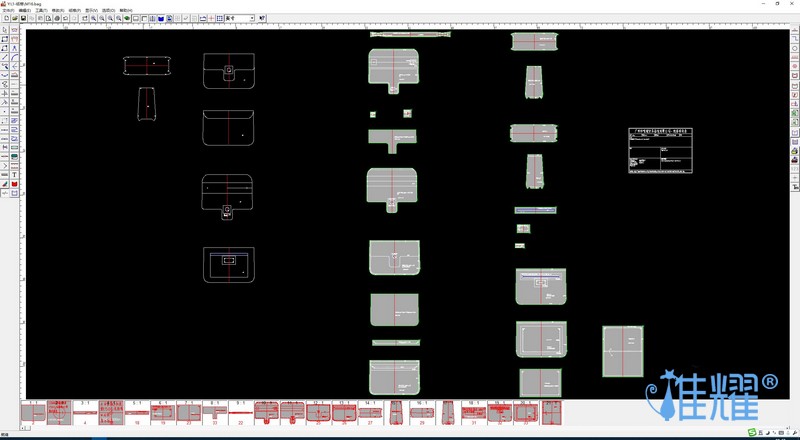Click the green oval icon in top toolbar
800x440 pixels.
[x=127, y=18]
